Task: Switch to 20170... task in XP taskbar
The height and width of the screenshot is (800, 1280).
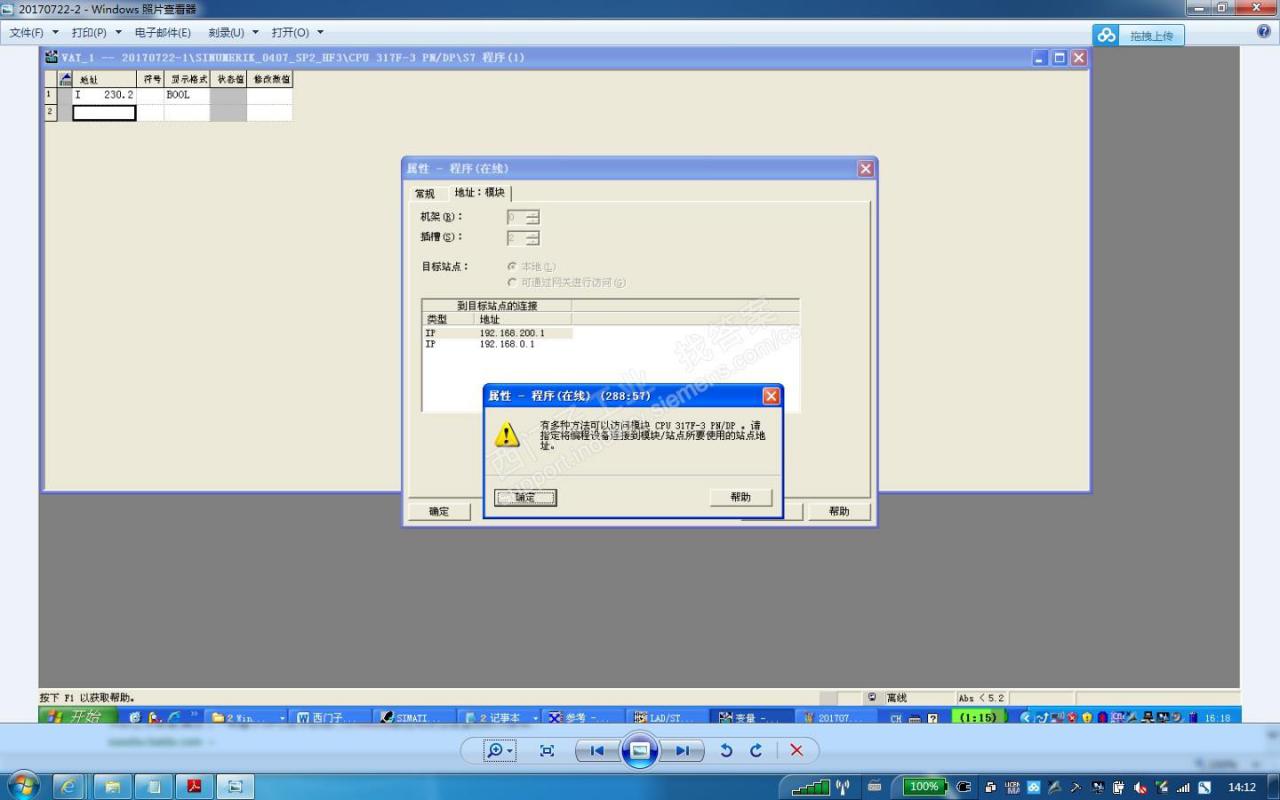Action: (x=835, y=718)
